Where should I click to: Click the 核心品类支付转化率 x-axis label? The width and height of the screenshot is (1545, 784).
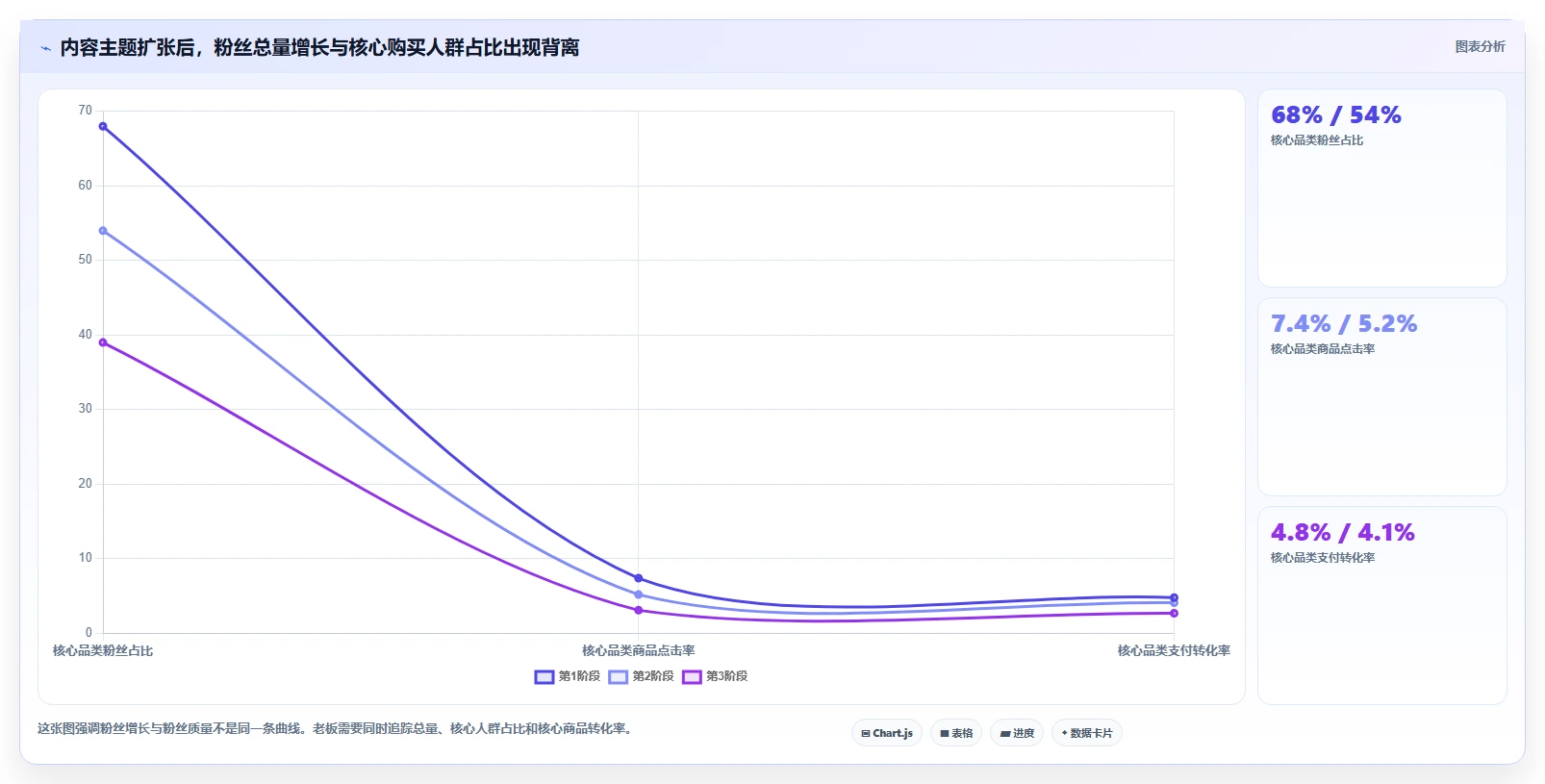(1174, 651)
